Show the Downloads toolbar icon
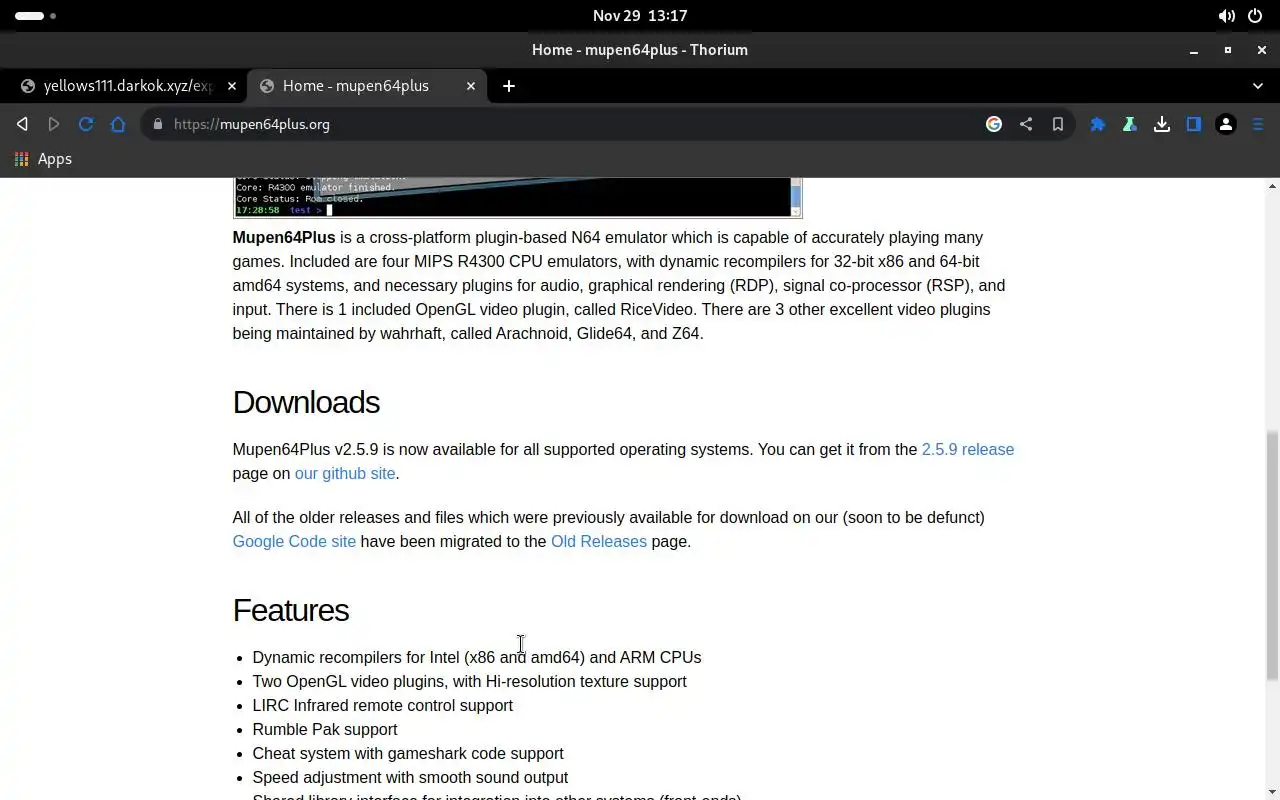 (1162, 124)
